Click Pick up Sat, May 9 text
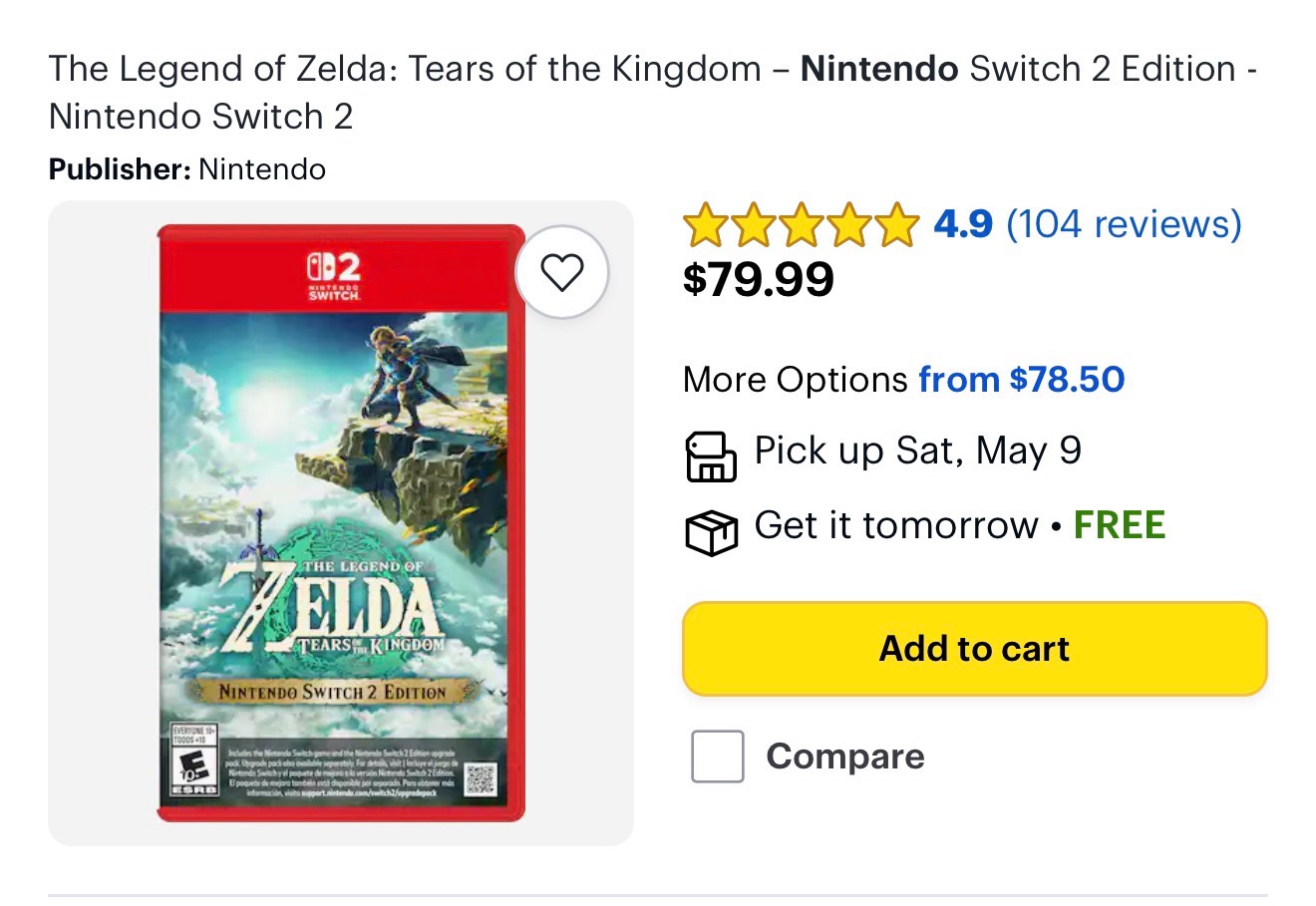This screenshot has height=906, width=1316. click(917, 451)
